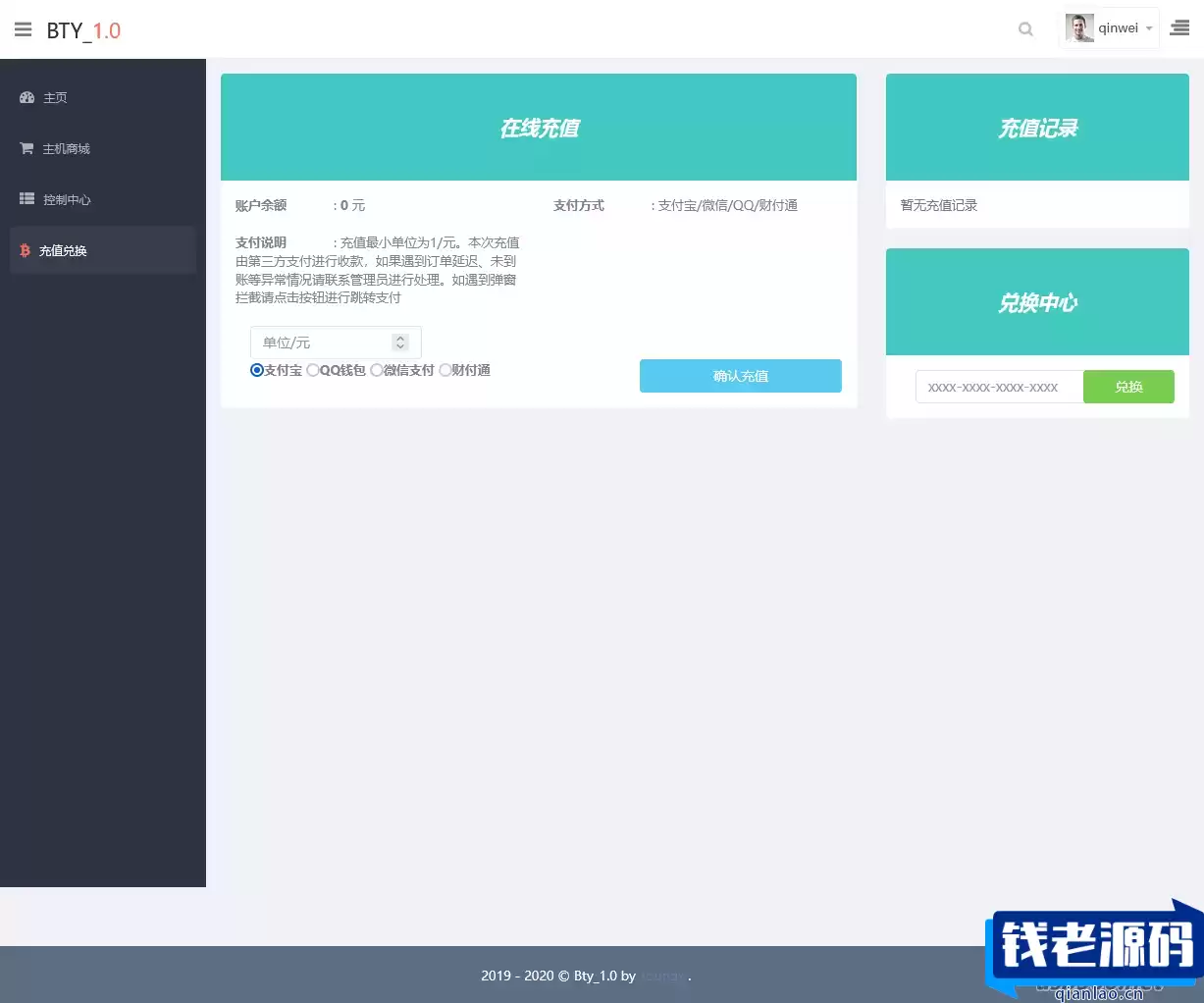Focus the 单位/元 amount input field

coord(336,343)
